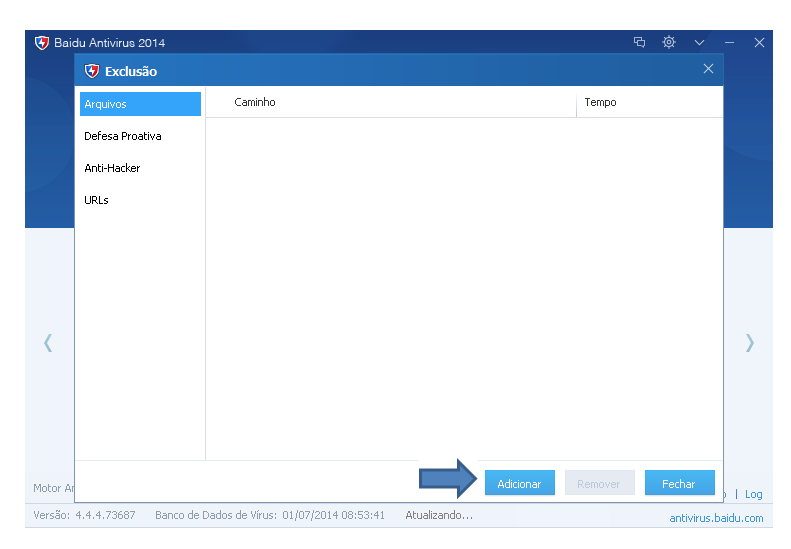Click the left carousel arrow in main window
The height and width of the screenshot is (549, 791).
[48, 343]
